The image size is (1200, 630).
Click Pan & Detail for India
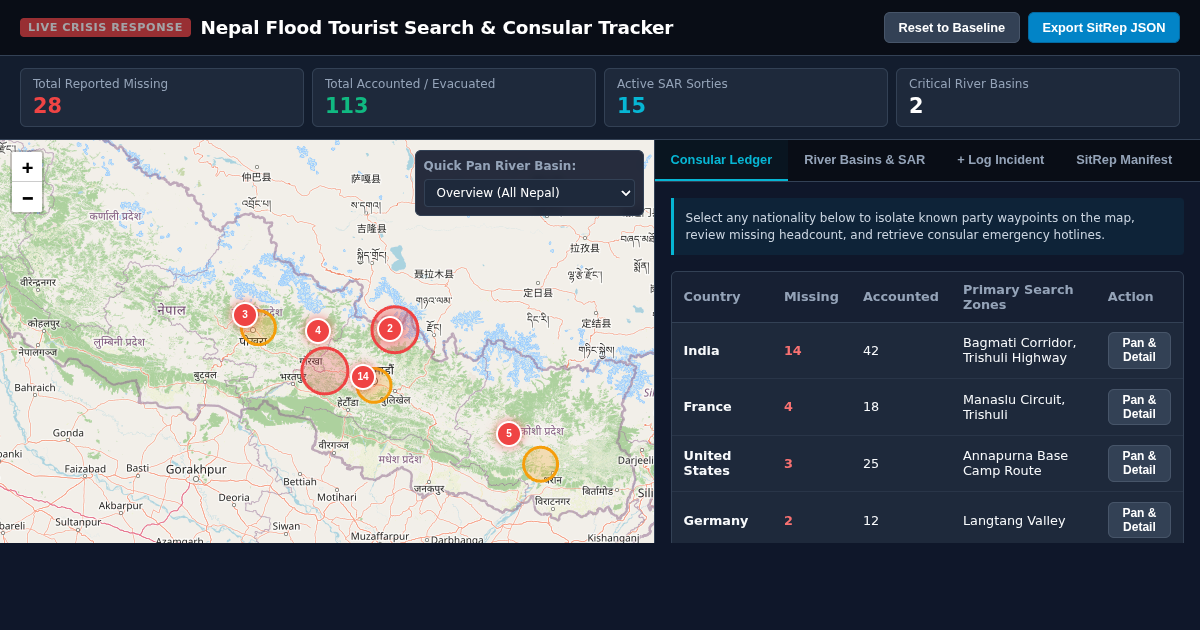point(1139,350)
